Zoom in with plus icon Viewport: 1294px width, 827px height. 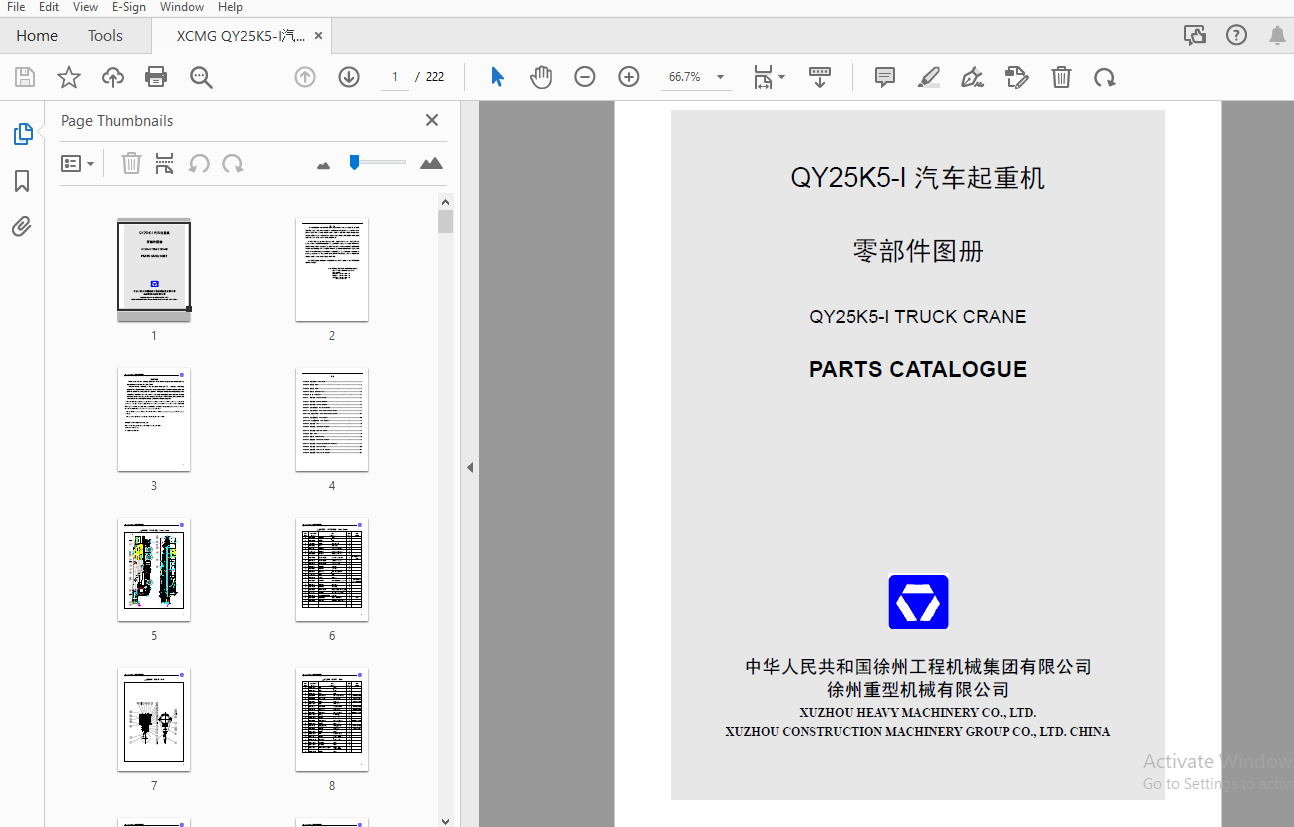pyautogui.click(x=629, y=77)
